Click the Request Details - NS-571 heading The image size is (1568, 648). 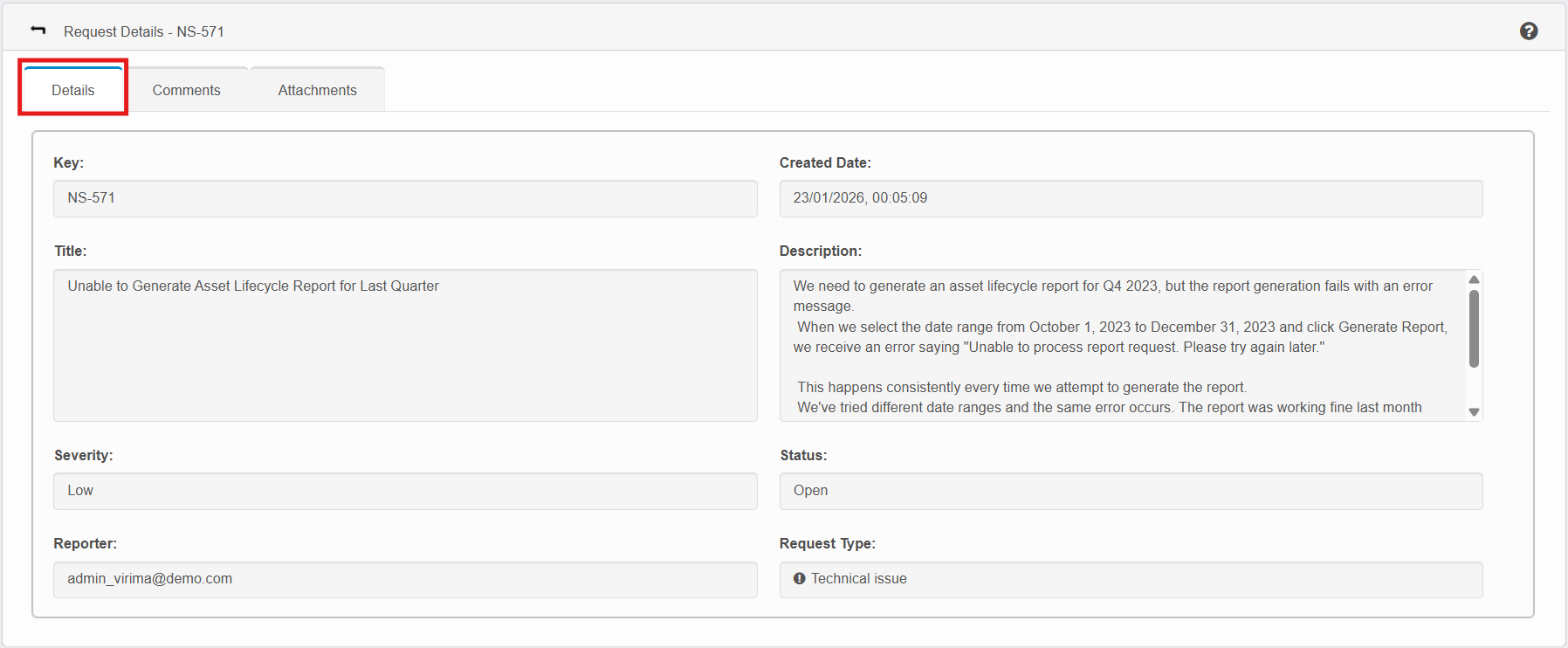(144, 31)
